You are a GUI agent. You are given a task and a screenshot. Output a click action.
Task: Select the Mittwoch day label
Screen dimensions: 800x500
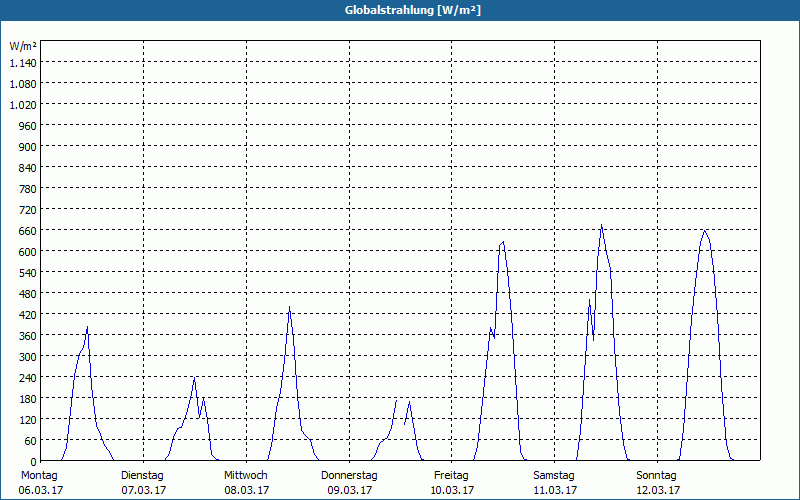(x=246, y=476)
